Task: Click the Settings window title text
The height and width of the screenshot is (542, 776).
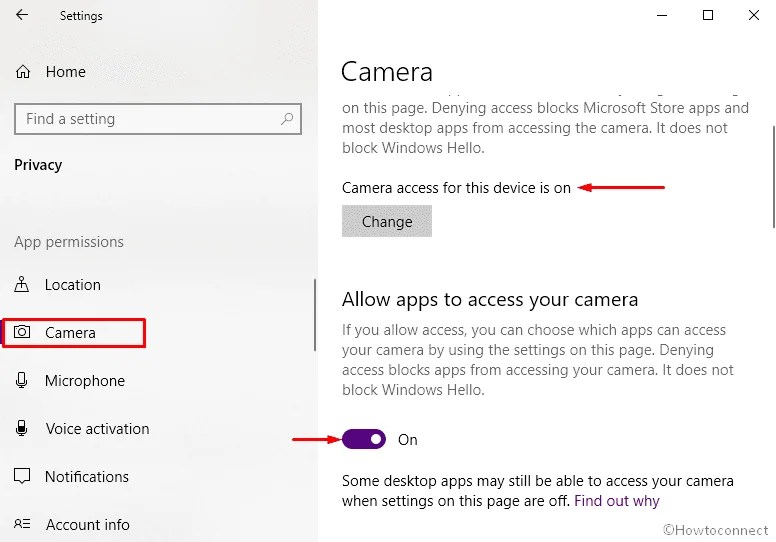Action: [x=81, y=16]
